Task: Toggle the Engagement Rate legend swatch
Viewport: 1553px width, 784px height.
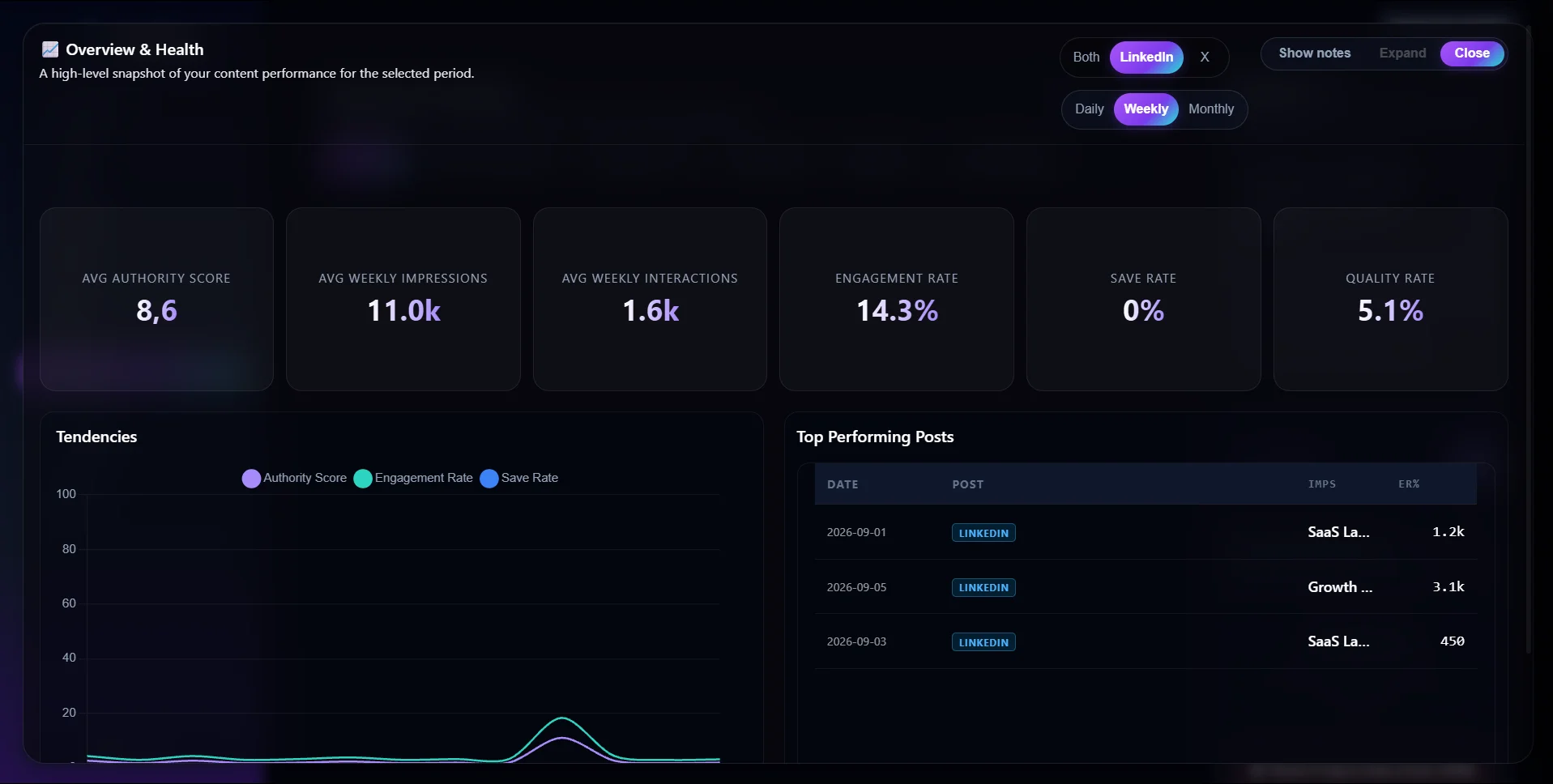Action: pyautogui.click(x=363, y=478)
